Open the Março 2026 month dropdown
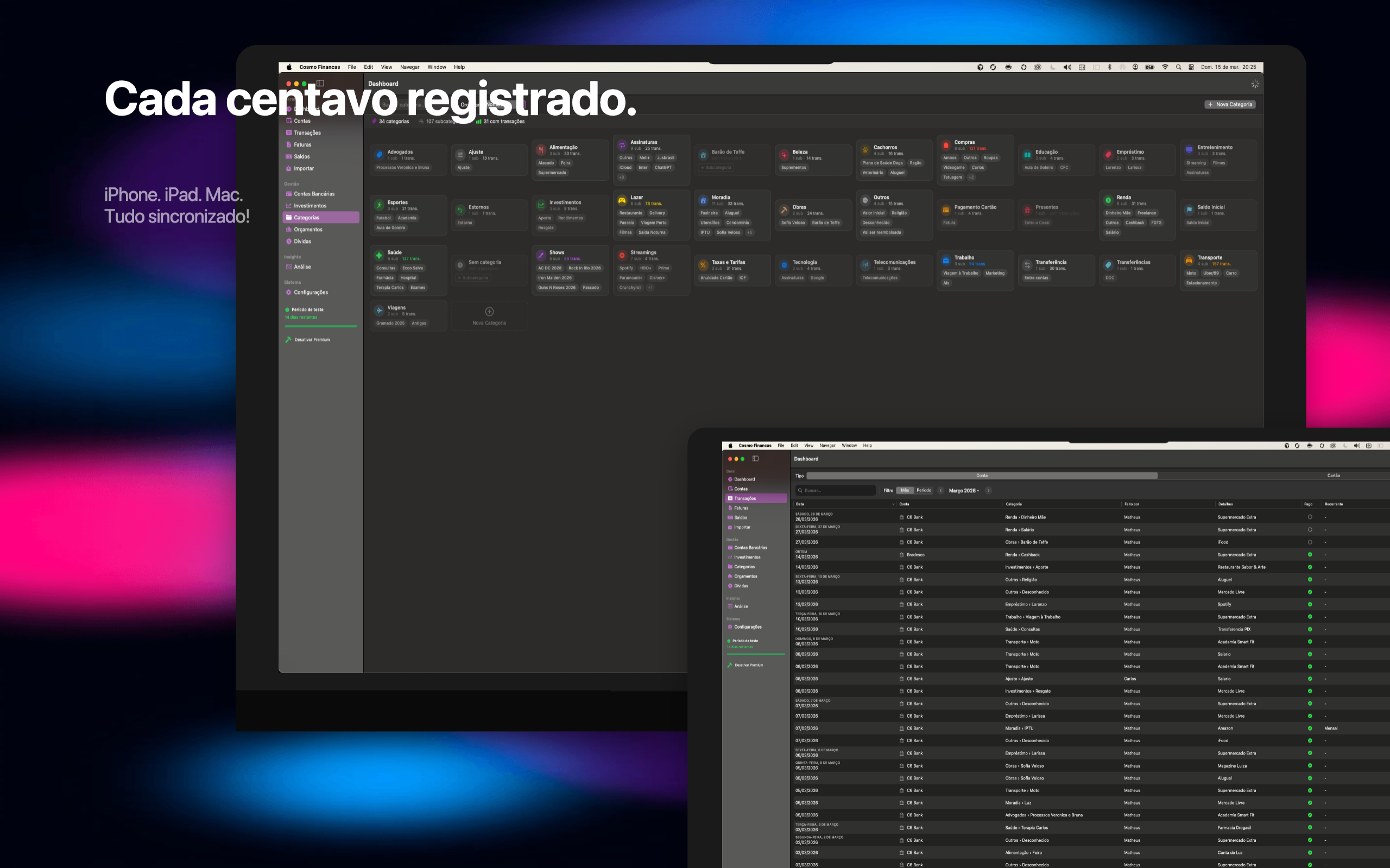 coord(963,490)
